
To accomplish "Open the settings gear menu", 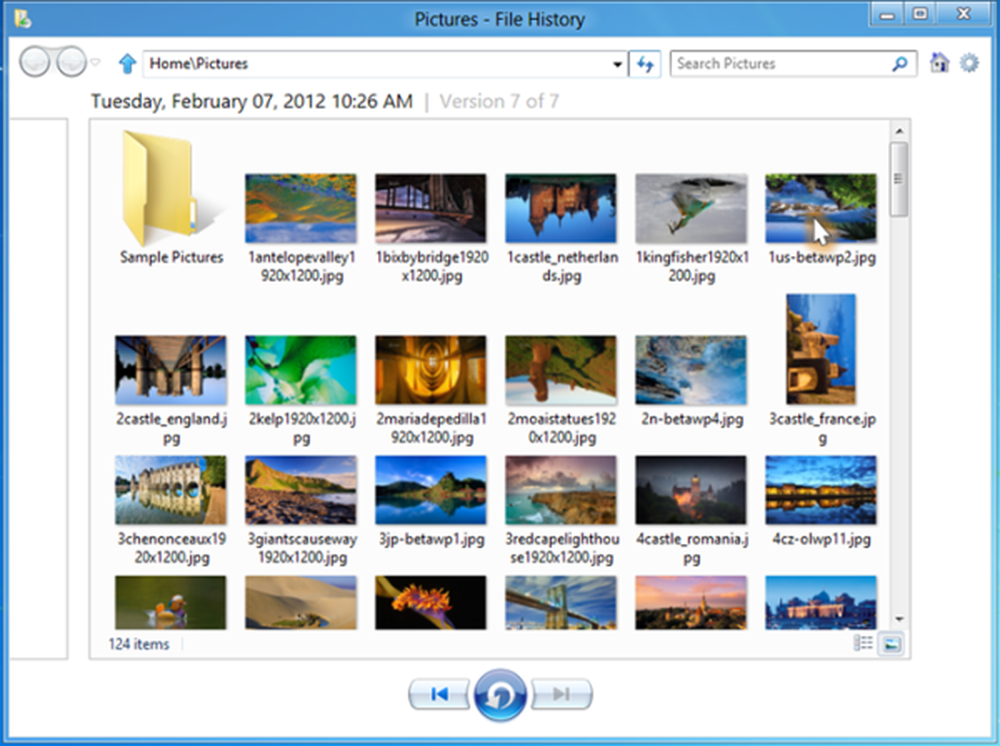I will (x=969, y=62).
